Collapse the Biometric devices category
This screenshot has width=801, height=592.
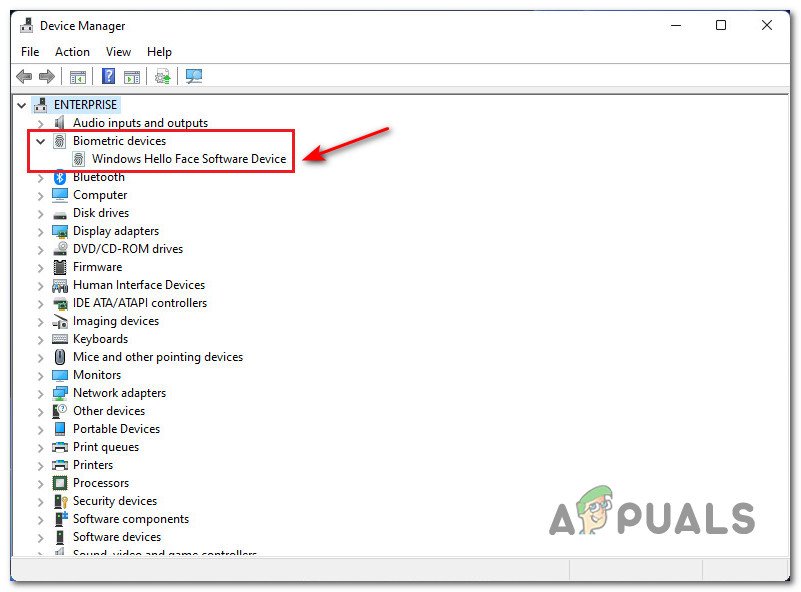coord(41,141)
